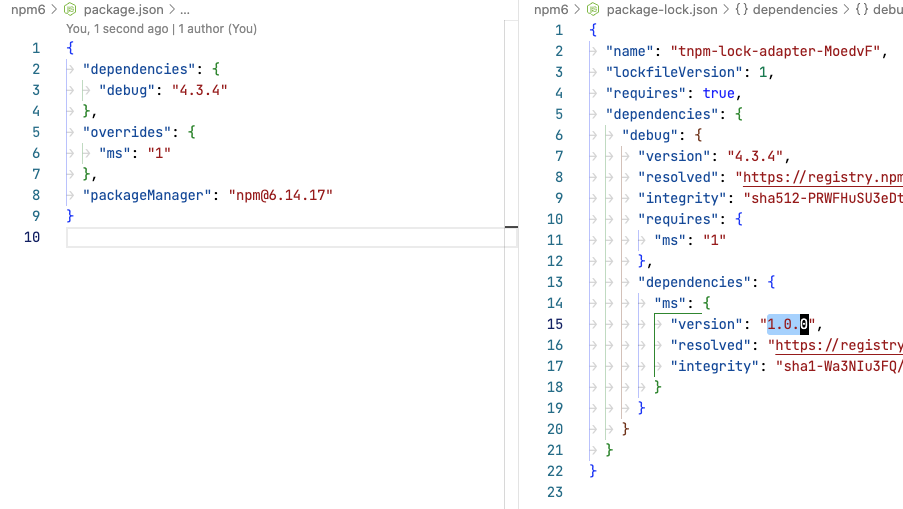Viewport: 903px width, 509px height.
Task: Select package.json breadcrumb item
Action: [x=122, y=10]
